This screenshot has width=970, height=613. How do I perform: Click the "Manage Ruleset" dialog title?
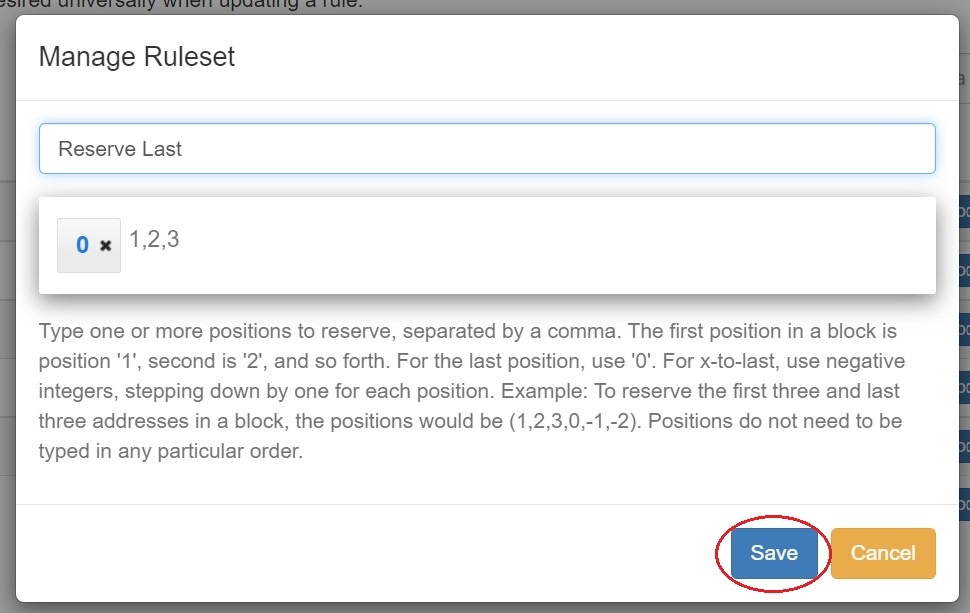tap(137, 57)
